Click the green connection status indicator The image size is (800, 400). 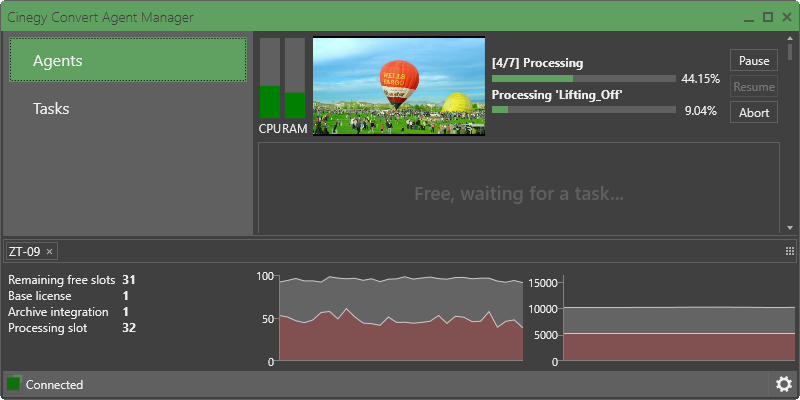point(13,384)
